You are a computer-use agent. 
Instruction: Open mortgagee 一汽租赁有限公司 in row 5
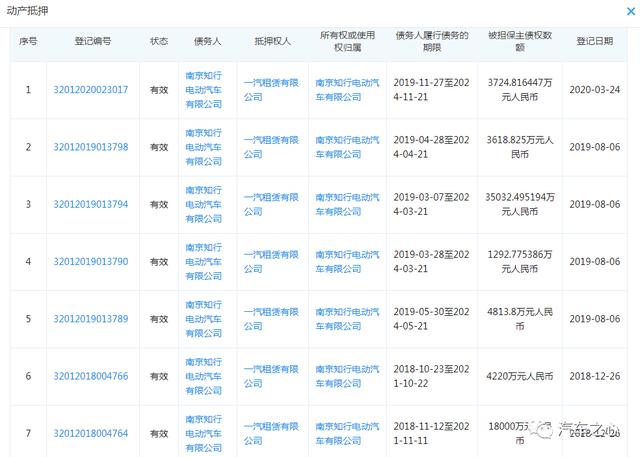click(271, 319)
